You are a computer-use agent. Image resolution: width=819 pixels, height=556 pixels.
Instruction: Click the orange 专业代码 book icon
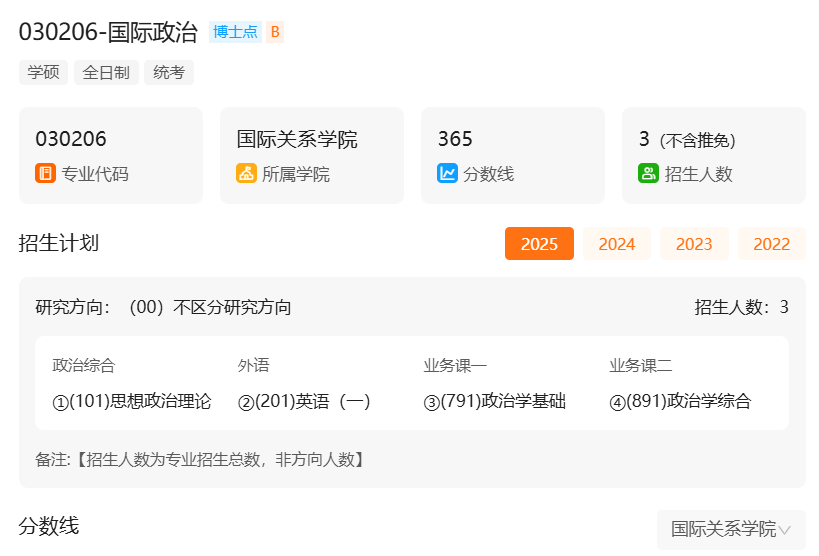pos(45,174)
